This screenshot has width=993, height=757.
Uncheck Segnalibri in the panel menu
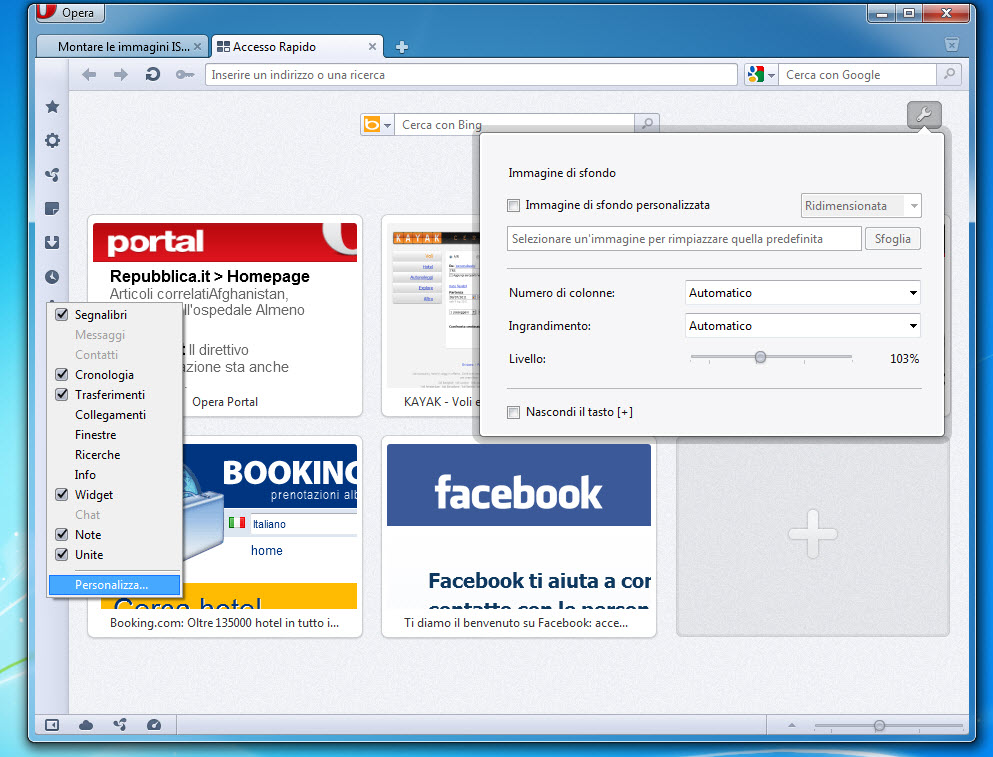click(62, 315)
